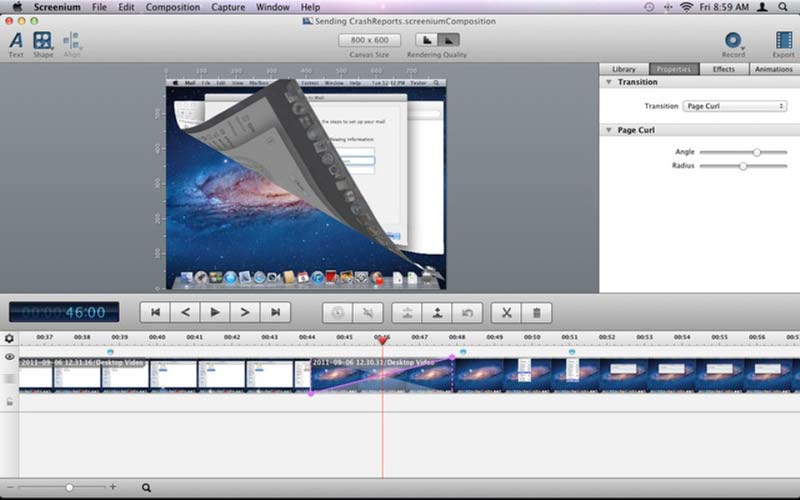Screen dimensions: 800x500
Task: Switch to the Effects tab
Action: coord(723,69)
